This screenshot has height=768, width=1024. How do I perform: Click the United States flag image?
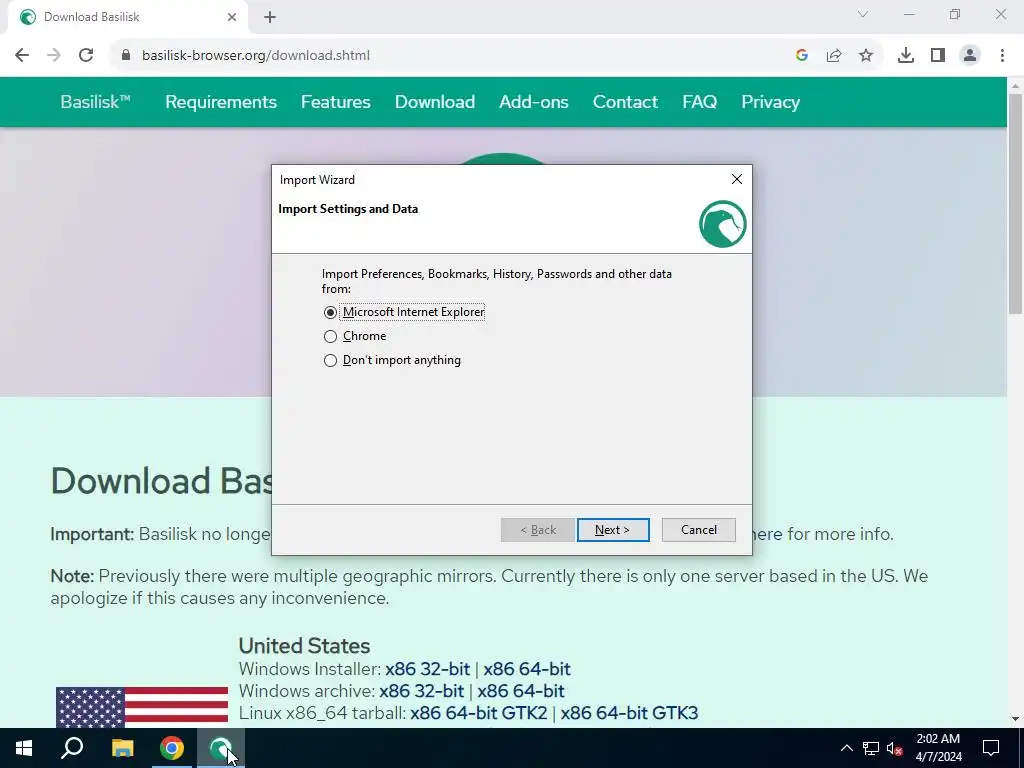142,707
